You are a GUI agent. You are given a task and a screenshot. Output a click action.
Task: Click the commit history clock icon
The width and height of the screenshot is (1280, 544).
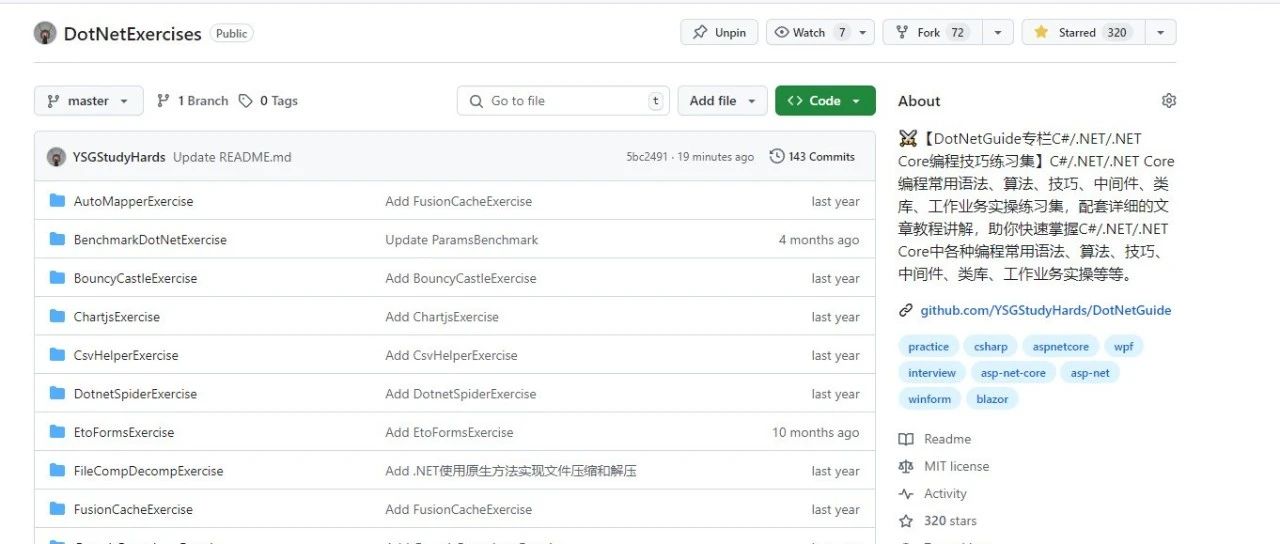tap(777, 157)
